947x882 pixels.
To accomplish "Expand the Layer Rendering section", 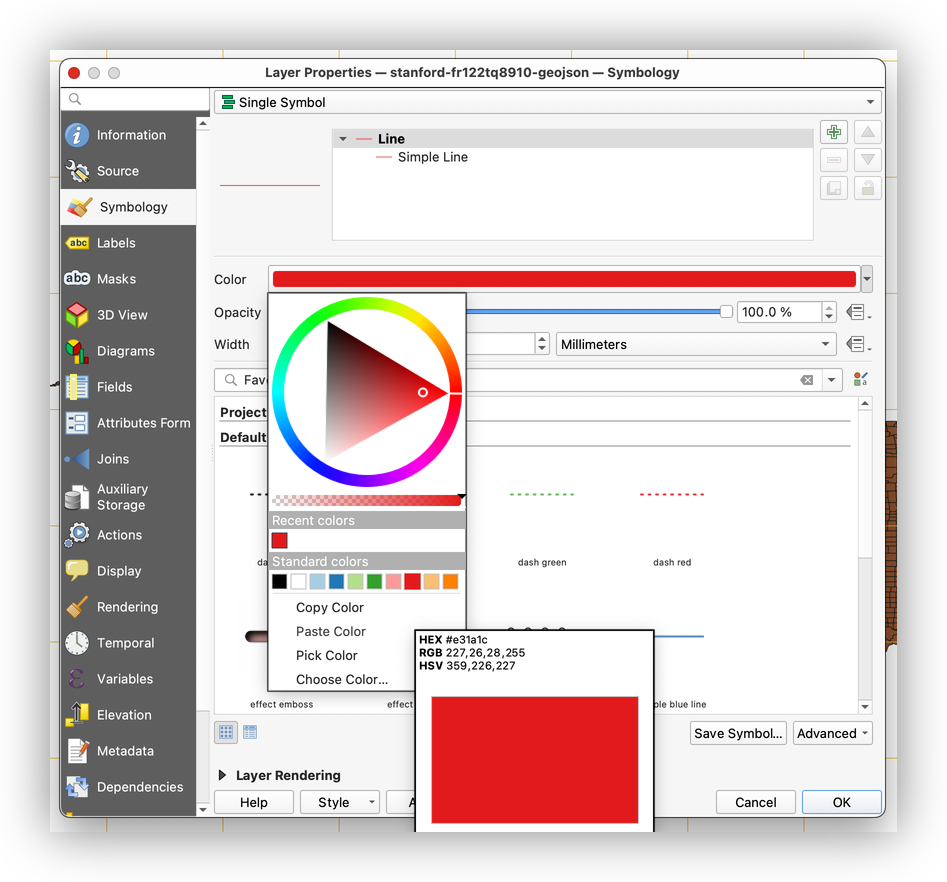I will click(x=223, y=775).
